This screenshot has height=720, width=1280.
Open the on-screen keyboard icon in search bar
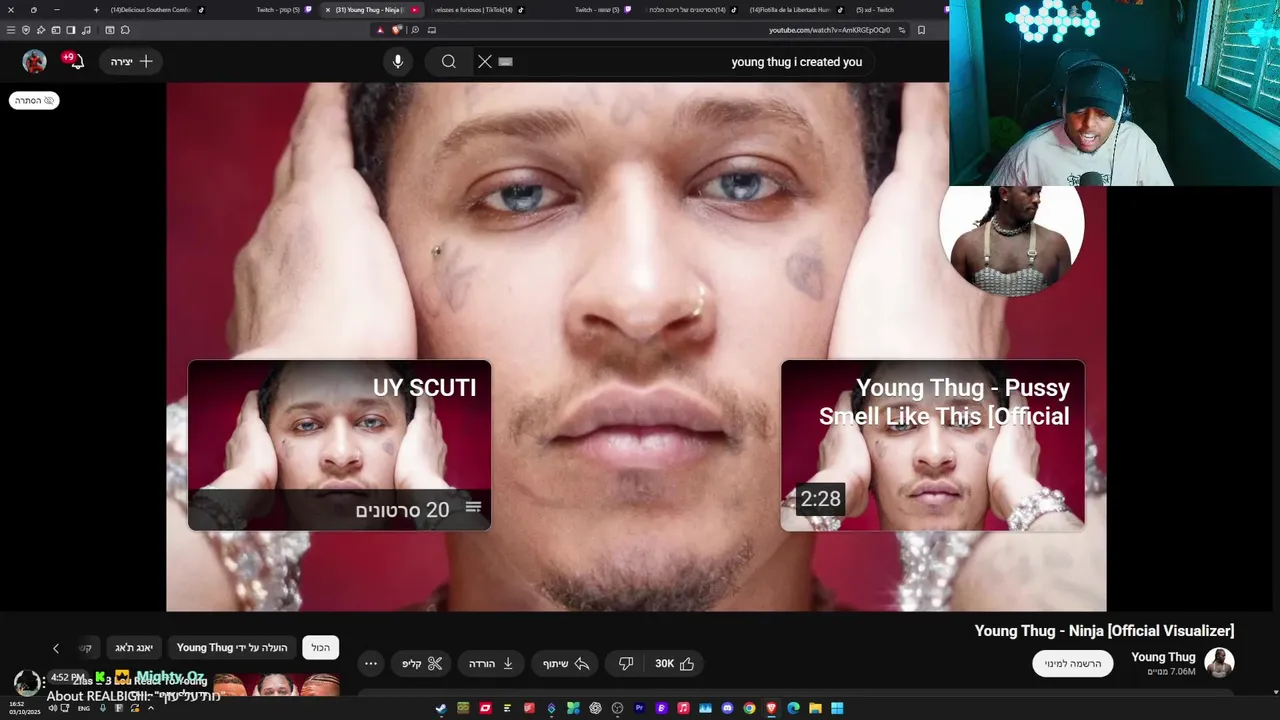[505, 61]
